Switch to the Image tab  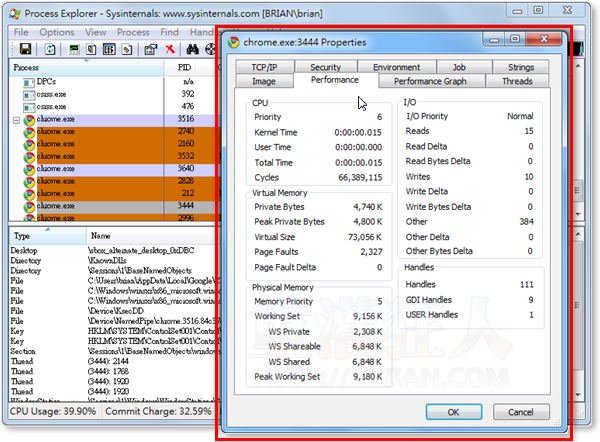(264, 81)
